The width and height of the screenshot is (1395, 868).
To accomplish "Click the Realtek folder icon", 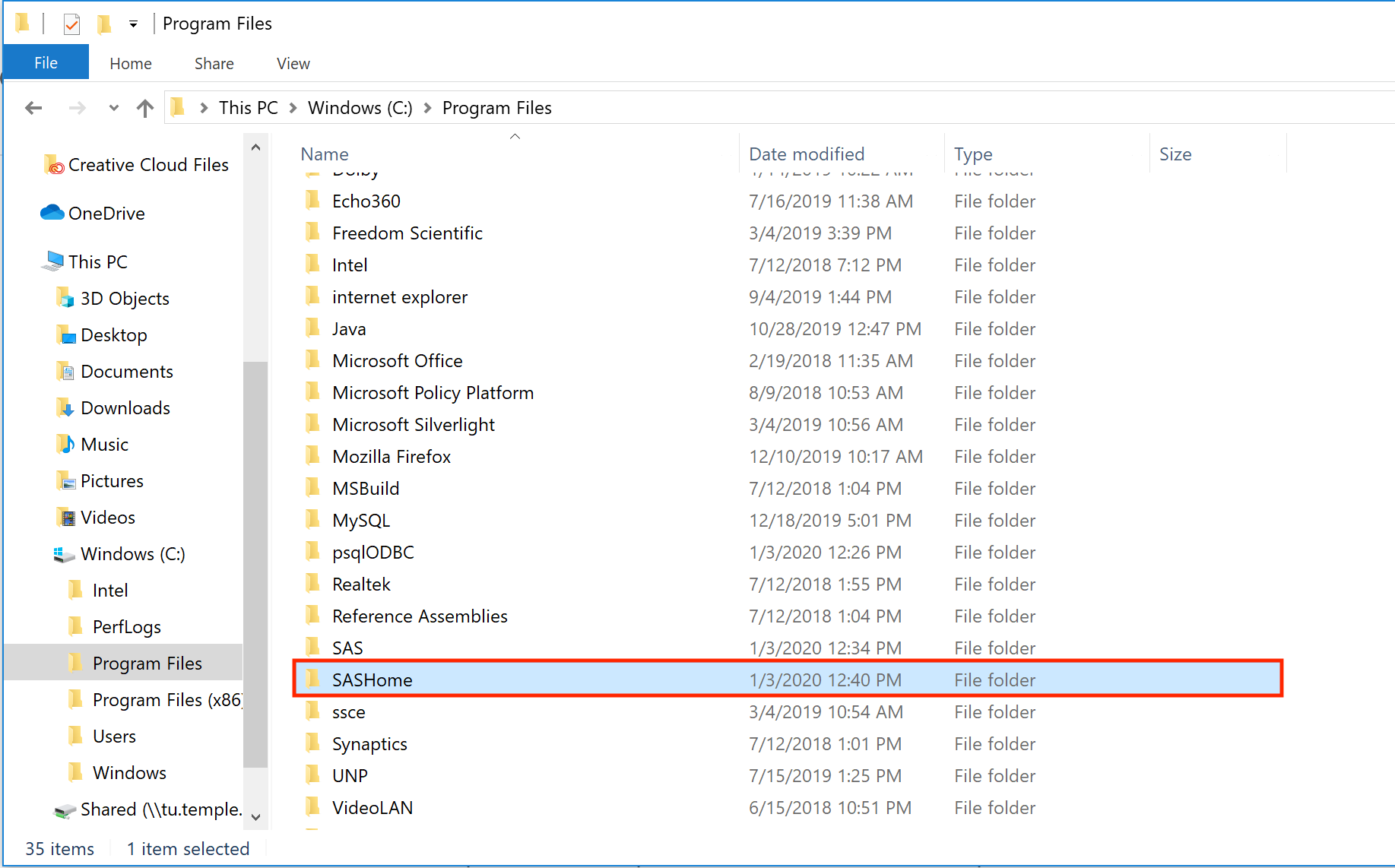I will (x=312, y=584).
